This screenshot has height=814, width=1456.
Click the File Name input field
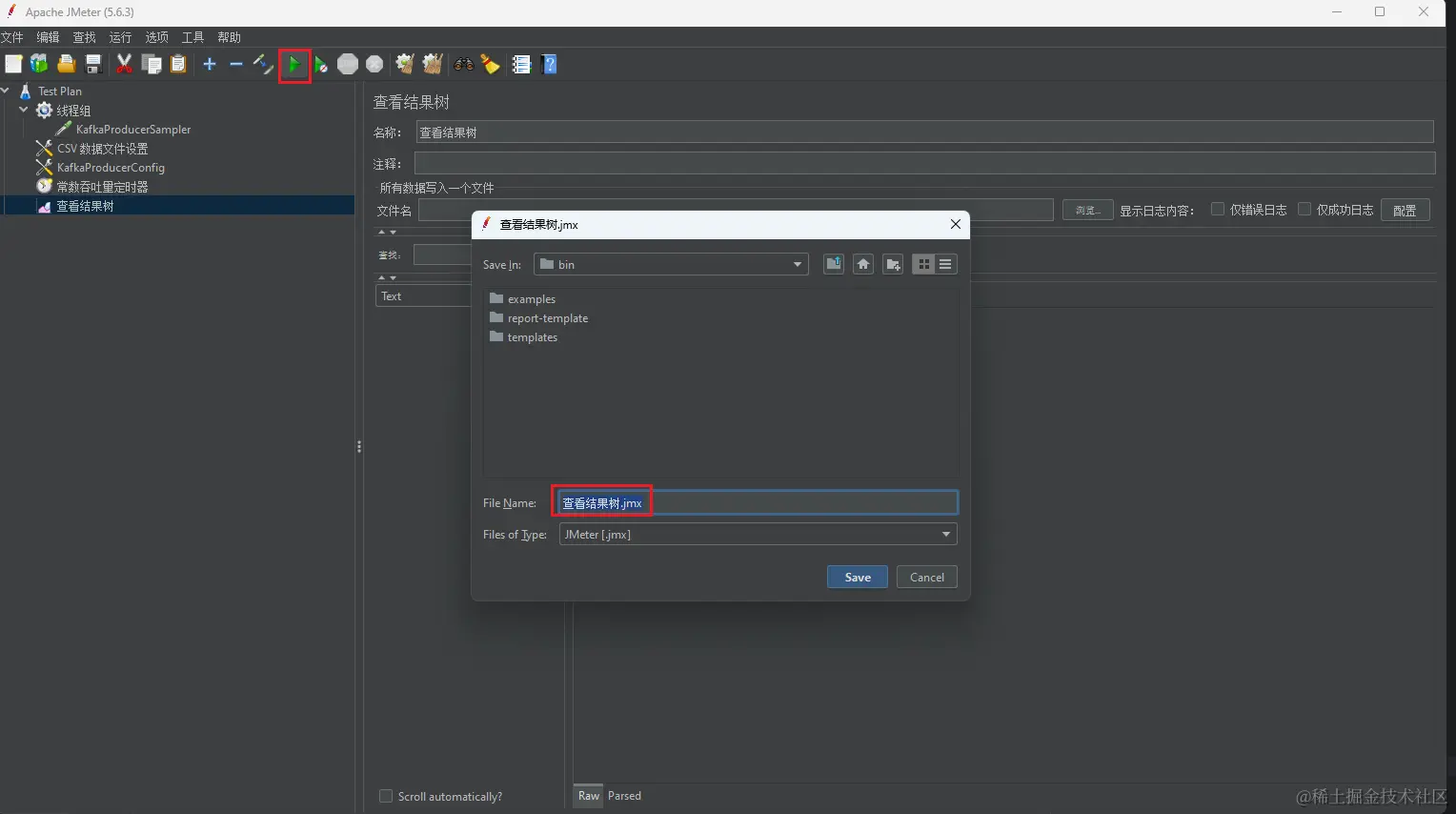(x=758, y=502)
